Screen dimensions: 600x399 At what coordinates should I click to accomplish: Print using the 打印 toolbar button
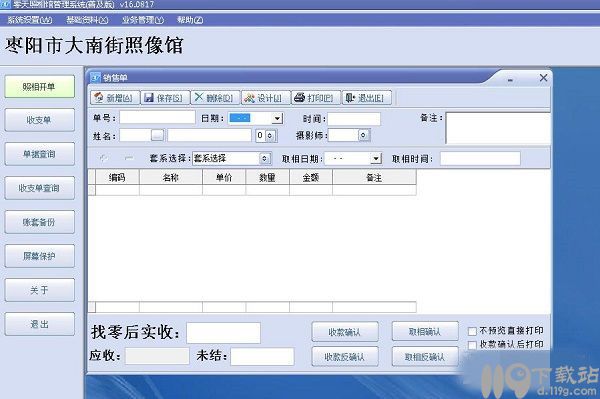316,98
